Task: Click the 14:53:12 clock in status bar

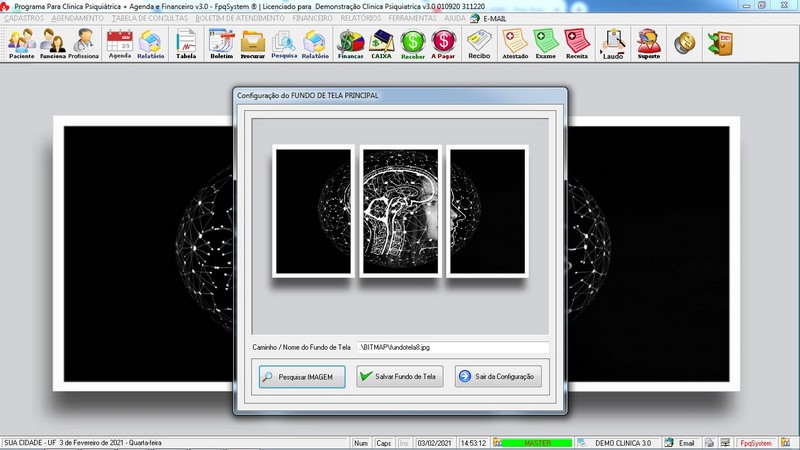Action: [473, 443]
